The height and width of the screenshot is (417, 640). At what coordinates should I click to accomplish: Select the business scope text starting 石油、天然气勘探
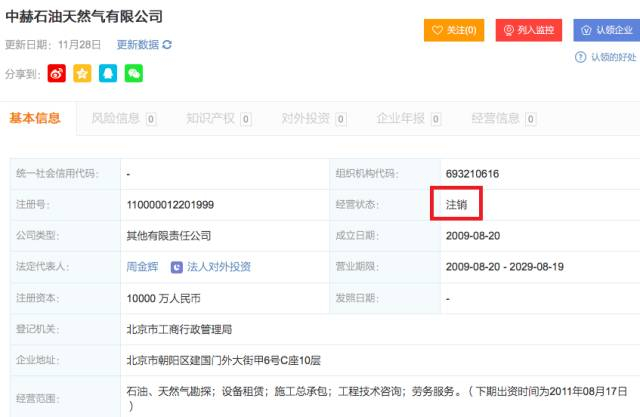(377, 399)
